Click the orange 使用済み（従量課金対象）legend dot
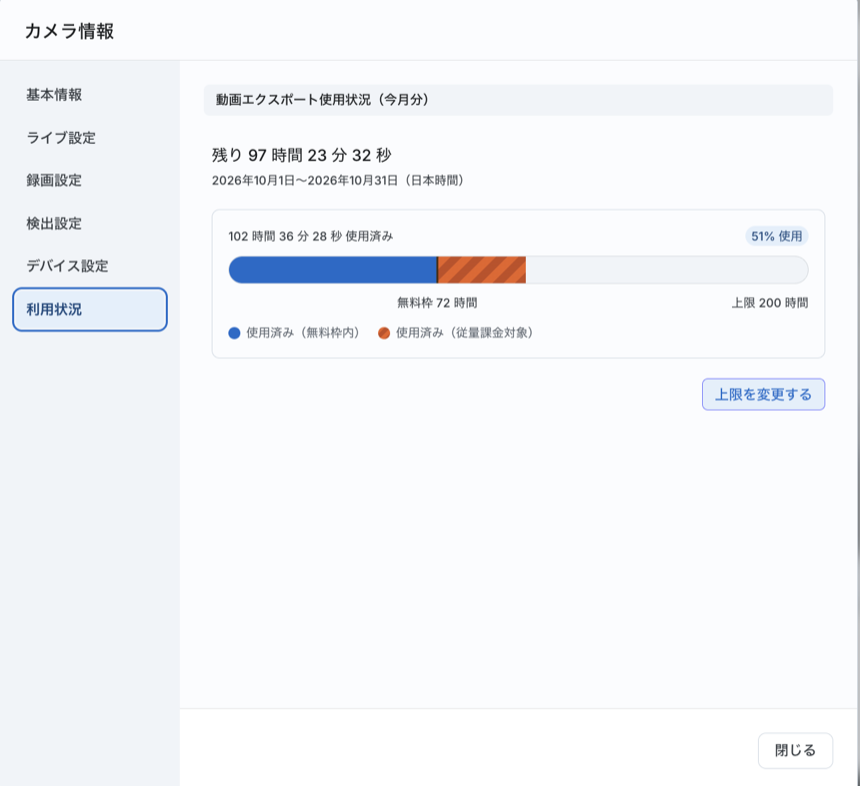This screenshot has width=860, height=786. [384, 333]
